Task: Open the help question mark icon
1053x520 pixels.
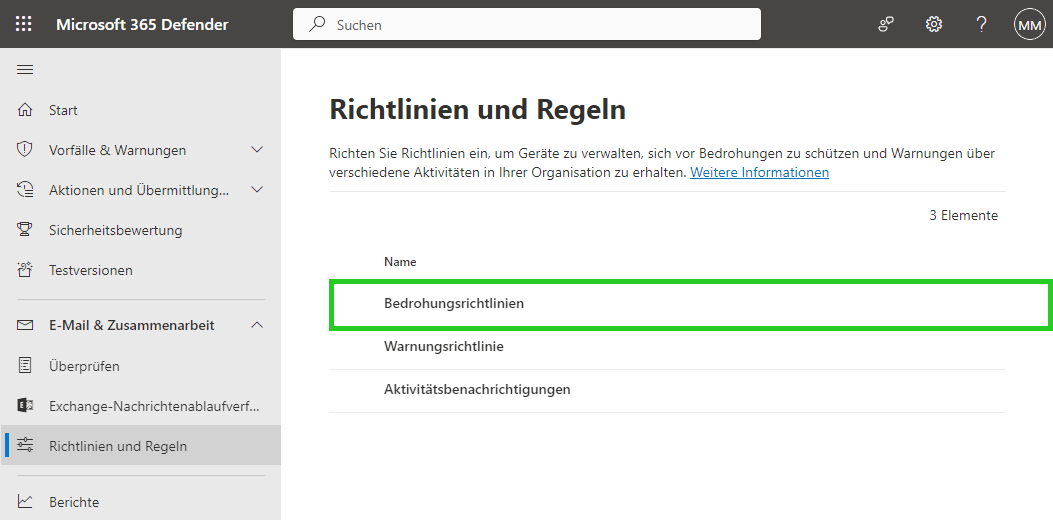Action: point(981,25)
